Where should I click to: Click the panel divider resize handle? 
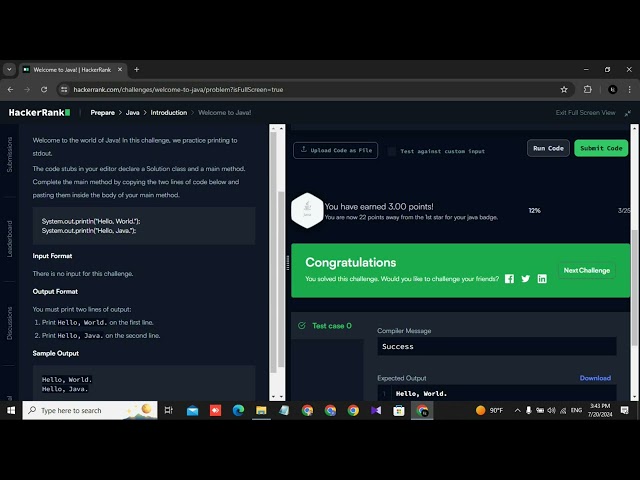[x=288, y=263]
